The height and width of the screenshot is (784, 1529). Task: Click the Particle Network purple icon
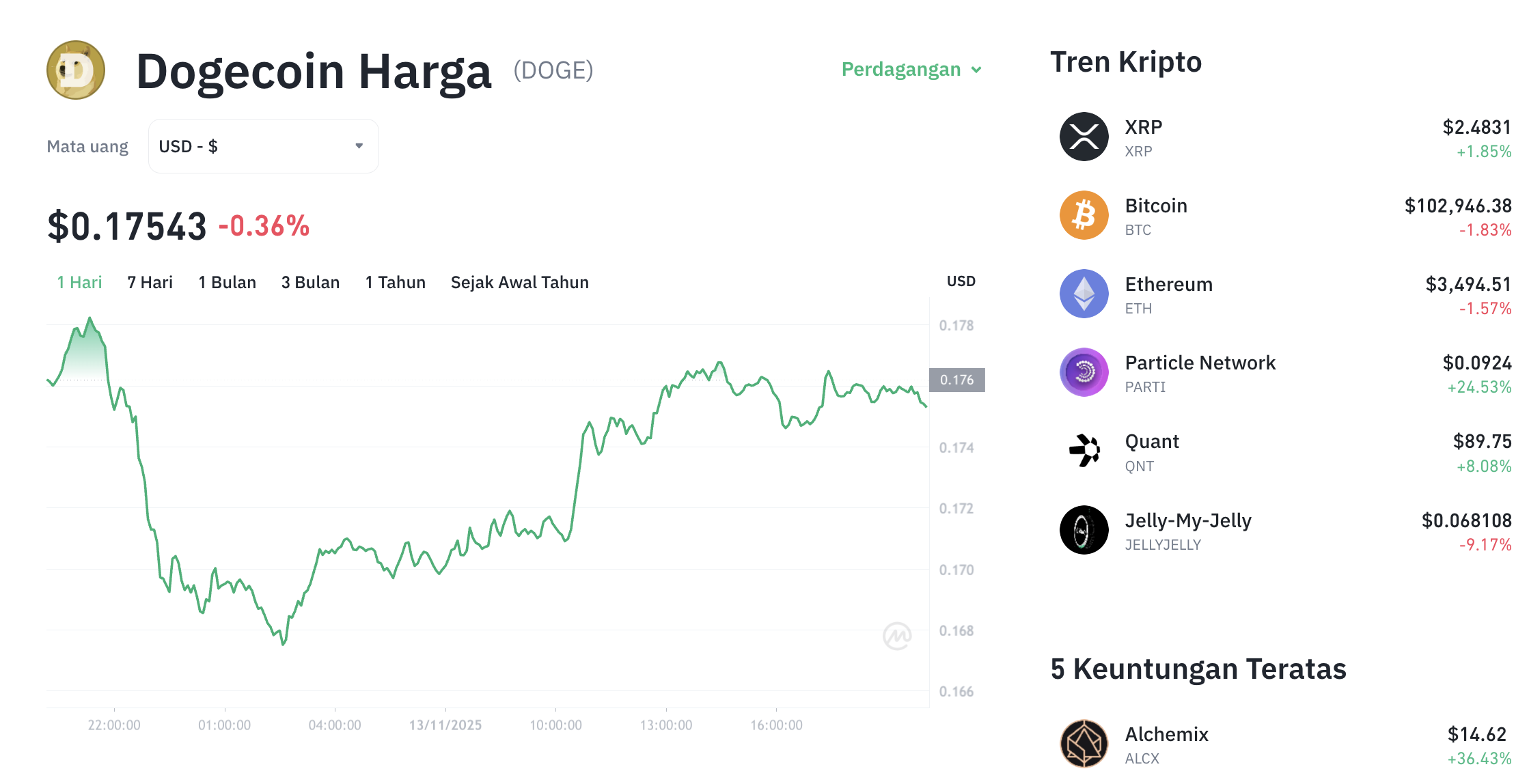[x=1083, y=372]
